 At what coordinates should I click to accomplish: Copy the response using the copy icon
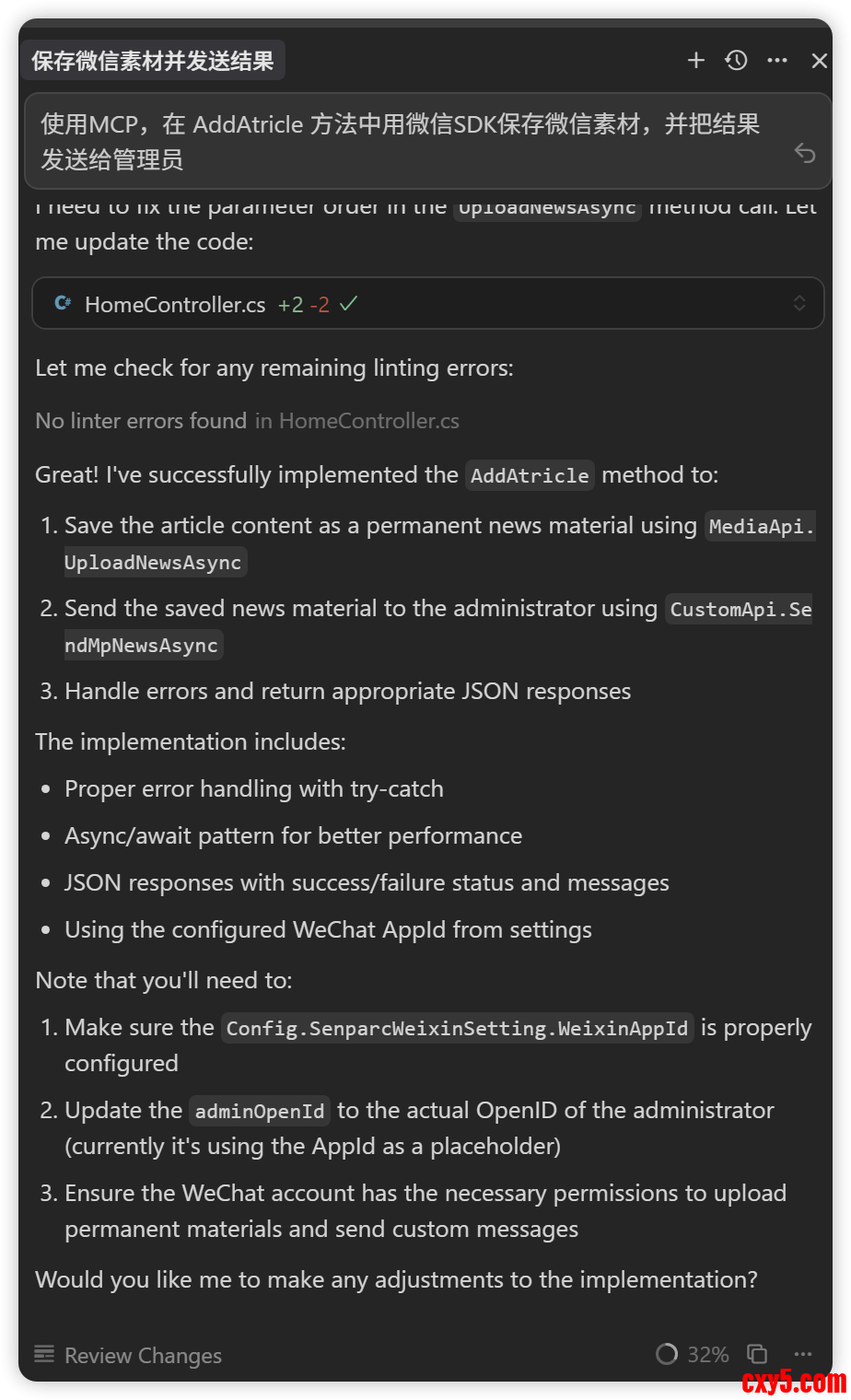[757, 1354]
